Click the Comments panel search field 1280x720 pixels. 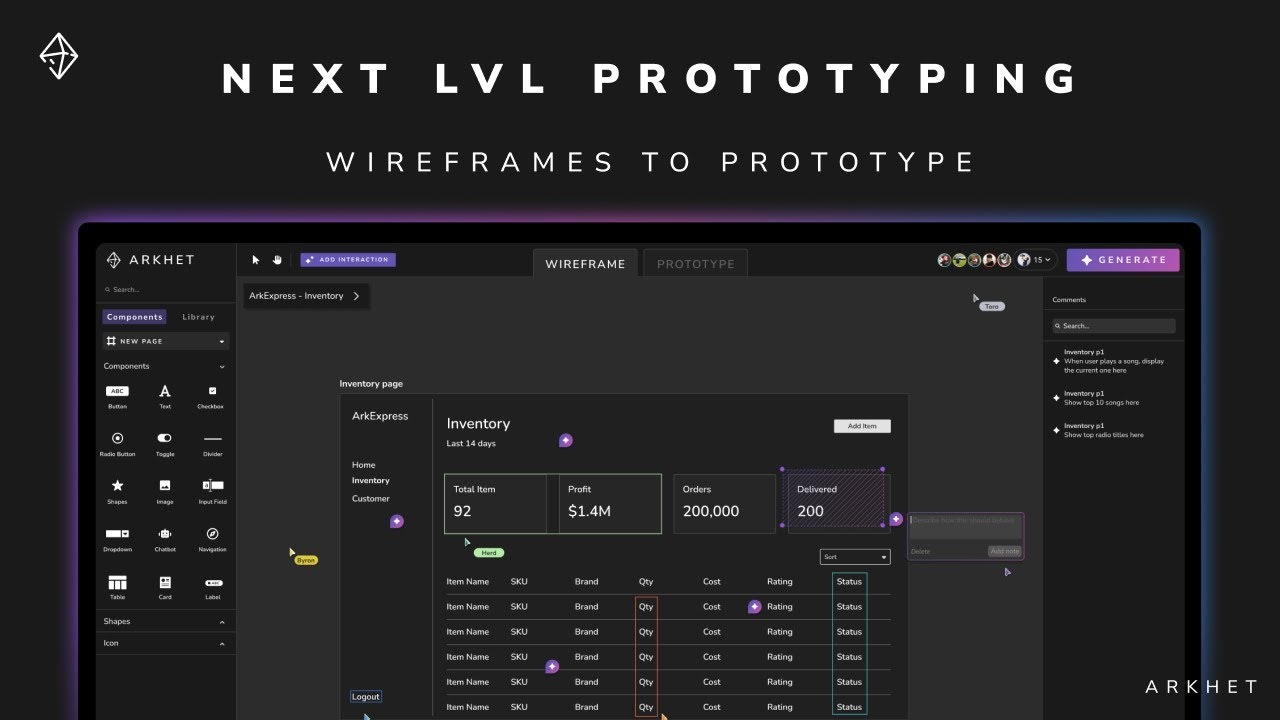coord(1113,326)
